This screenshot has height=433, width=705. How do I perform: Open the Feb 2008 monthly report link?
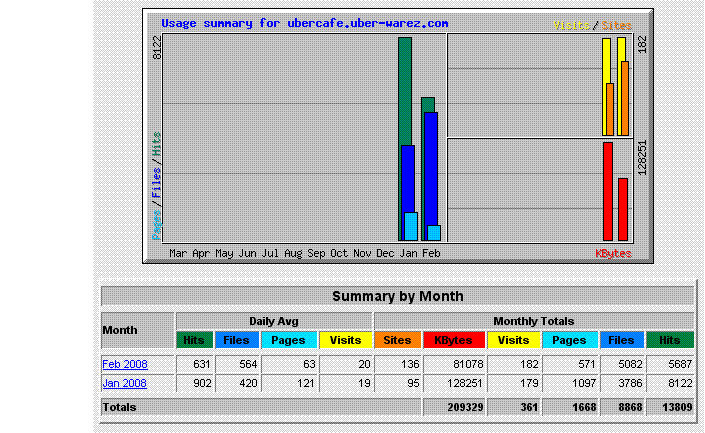125,364
